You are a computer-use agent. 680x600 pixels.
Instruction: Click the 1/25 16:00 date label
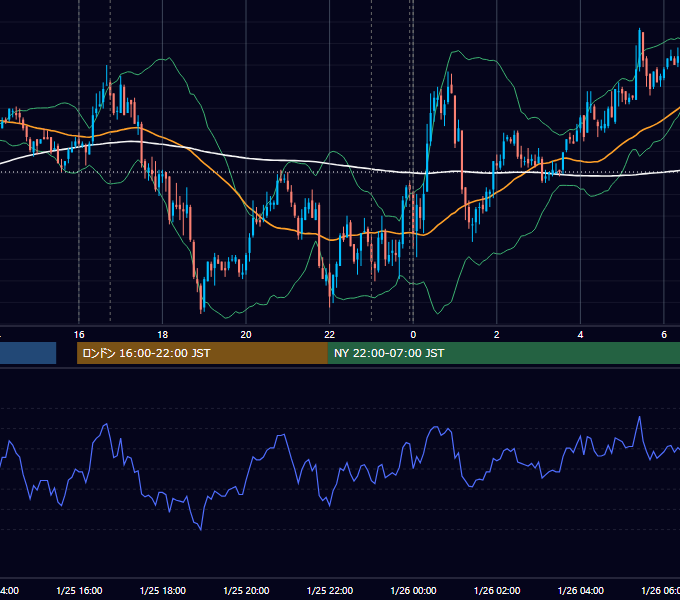tap(79, 590)
